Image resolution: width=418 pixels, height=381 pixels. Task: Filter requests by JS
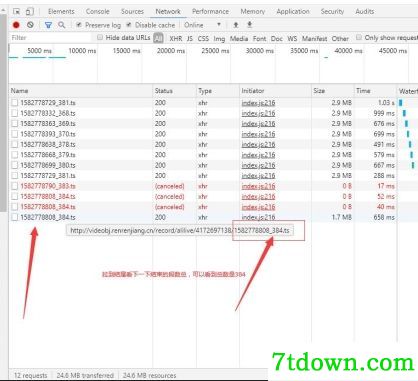[x=190, y=39]
